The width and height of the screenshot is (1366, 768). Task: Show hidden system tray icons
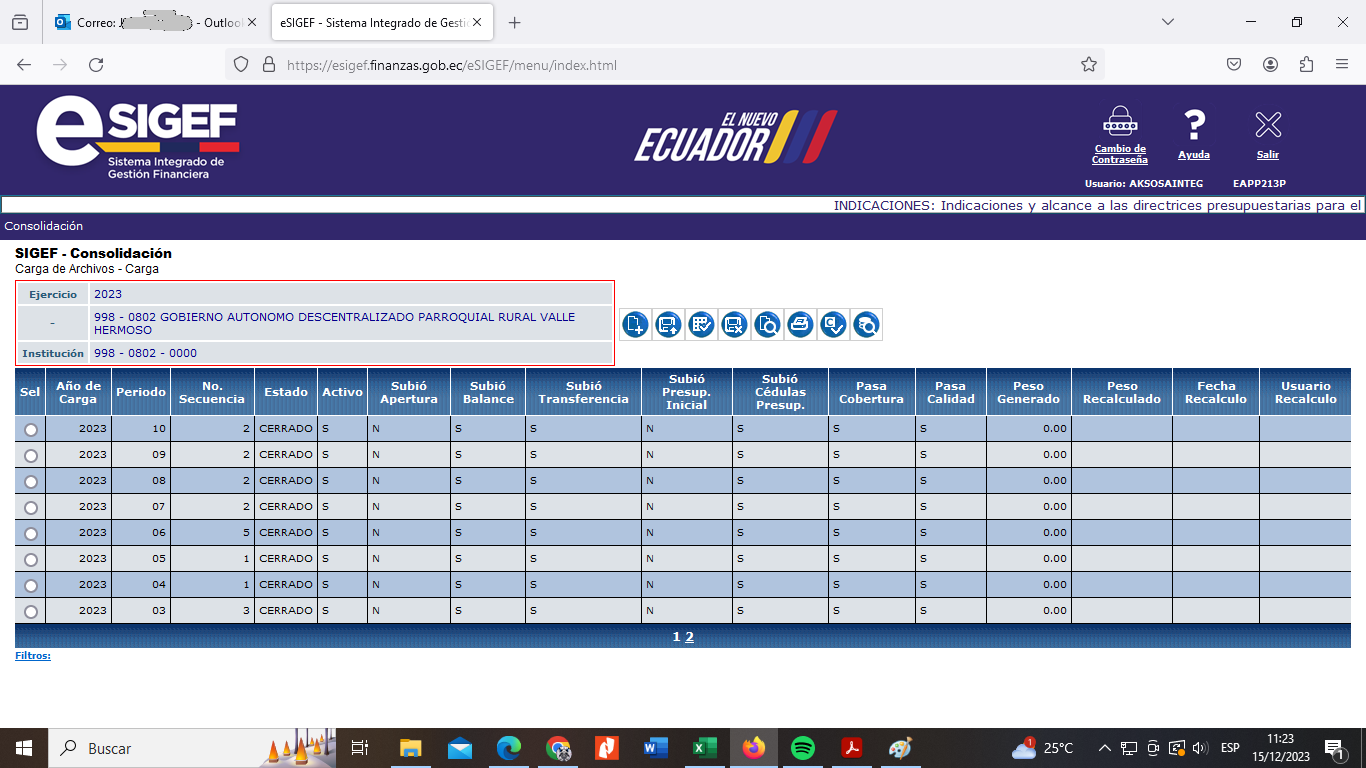1104,748
